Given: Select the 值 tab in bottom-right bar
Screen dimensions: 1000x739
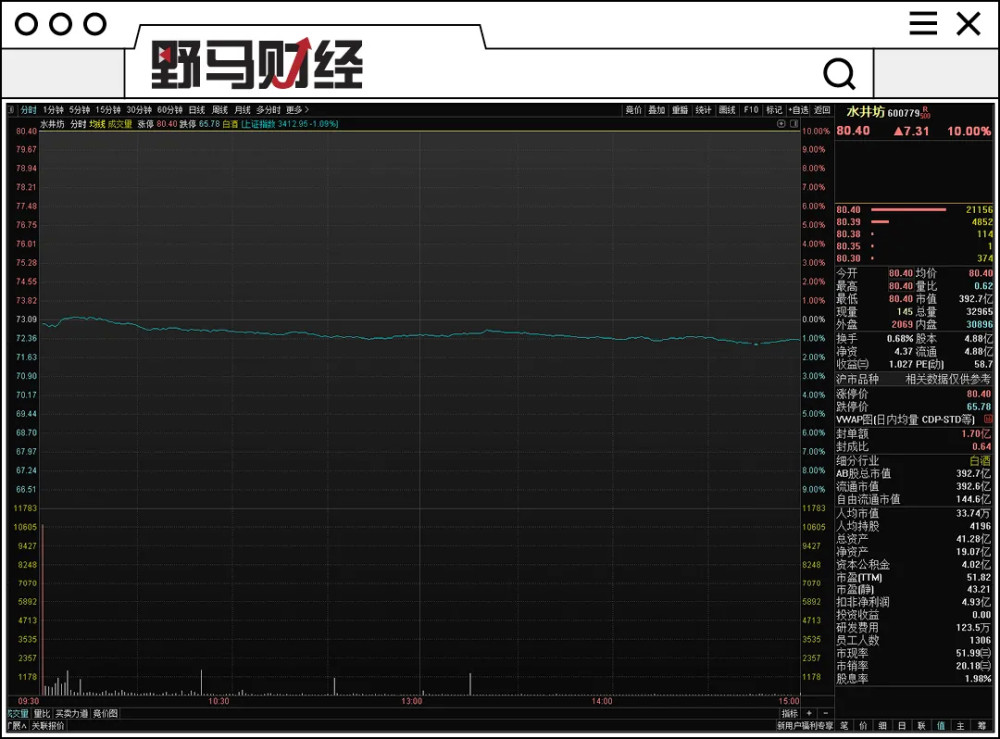Looking at the screenshot, I should [941, 726].
